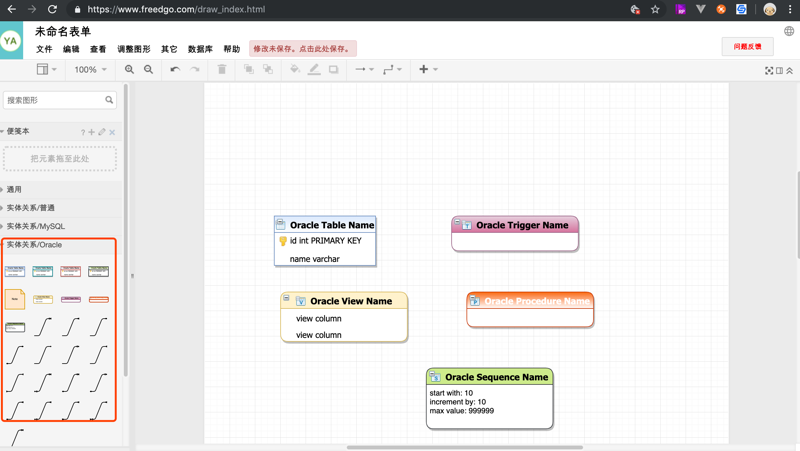The height and width of the screenshot is (451, 800).
Task: Click the unsaved changes save notice
Action: tap(303, 49)
